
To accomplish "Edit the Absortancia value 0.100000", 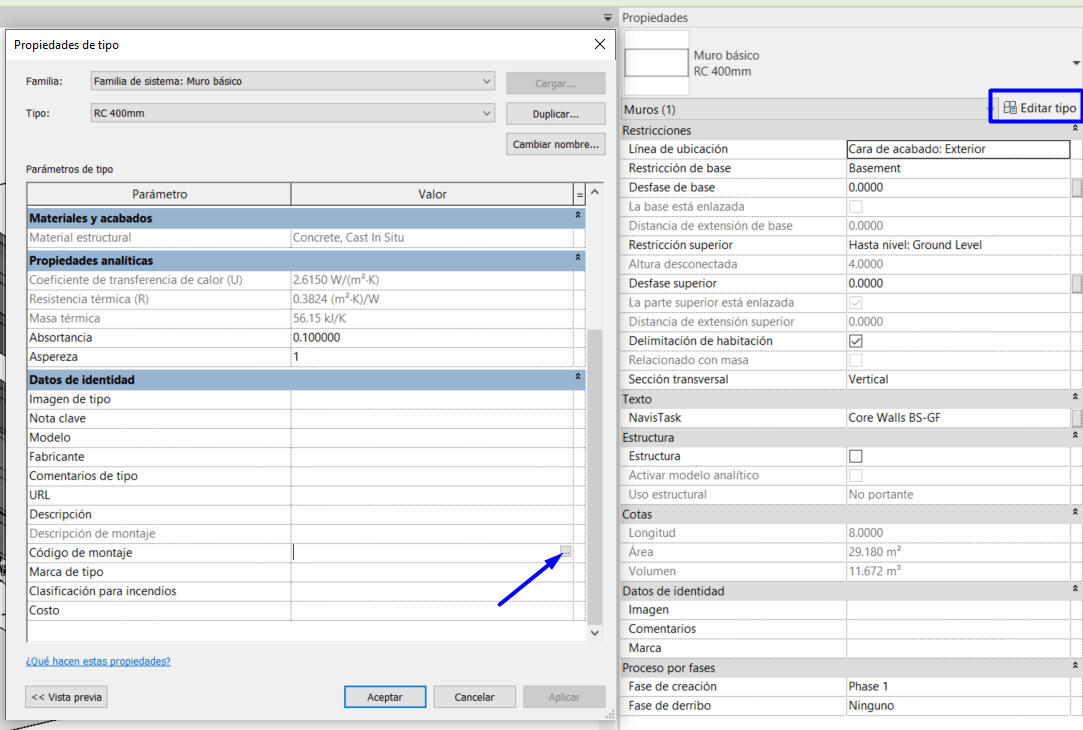I will click(x=432, y=338).
